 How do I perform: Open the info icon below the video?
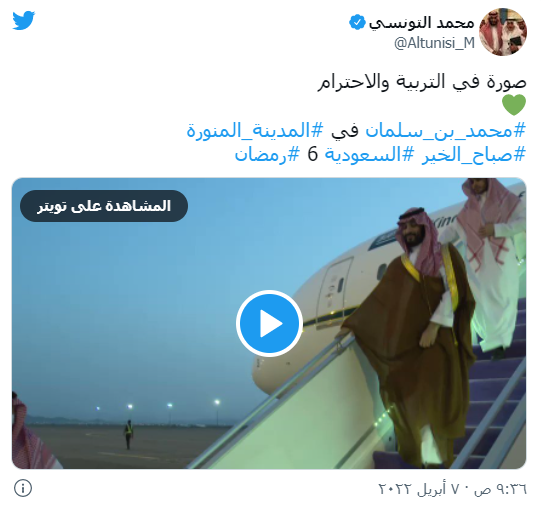click(23, 488)
